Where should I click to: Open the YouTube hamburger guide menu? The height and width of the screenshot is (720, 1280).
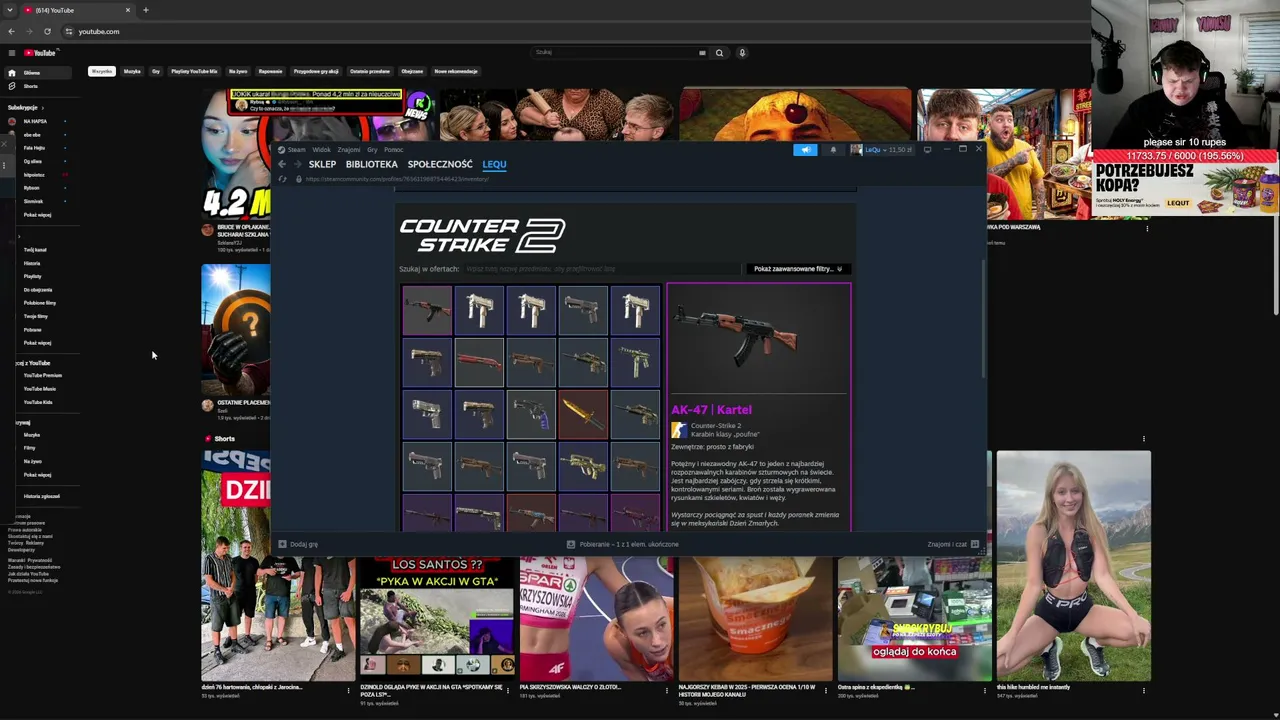tap(11, 53)
